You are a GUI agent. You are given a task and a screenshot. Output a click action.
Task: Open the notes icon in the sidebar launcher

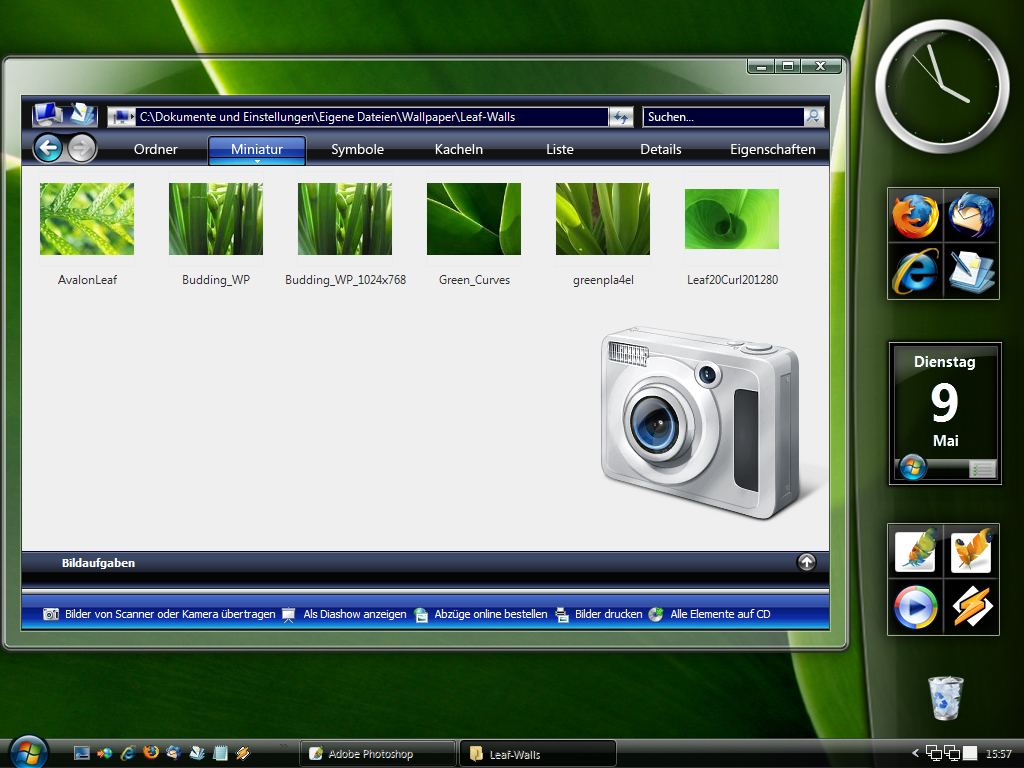[972, 271]
